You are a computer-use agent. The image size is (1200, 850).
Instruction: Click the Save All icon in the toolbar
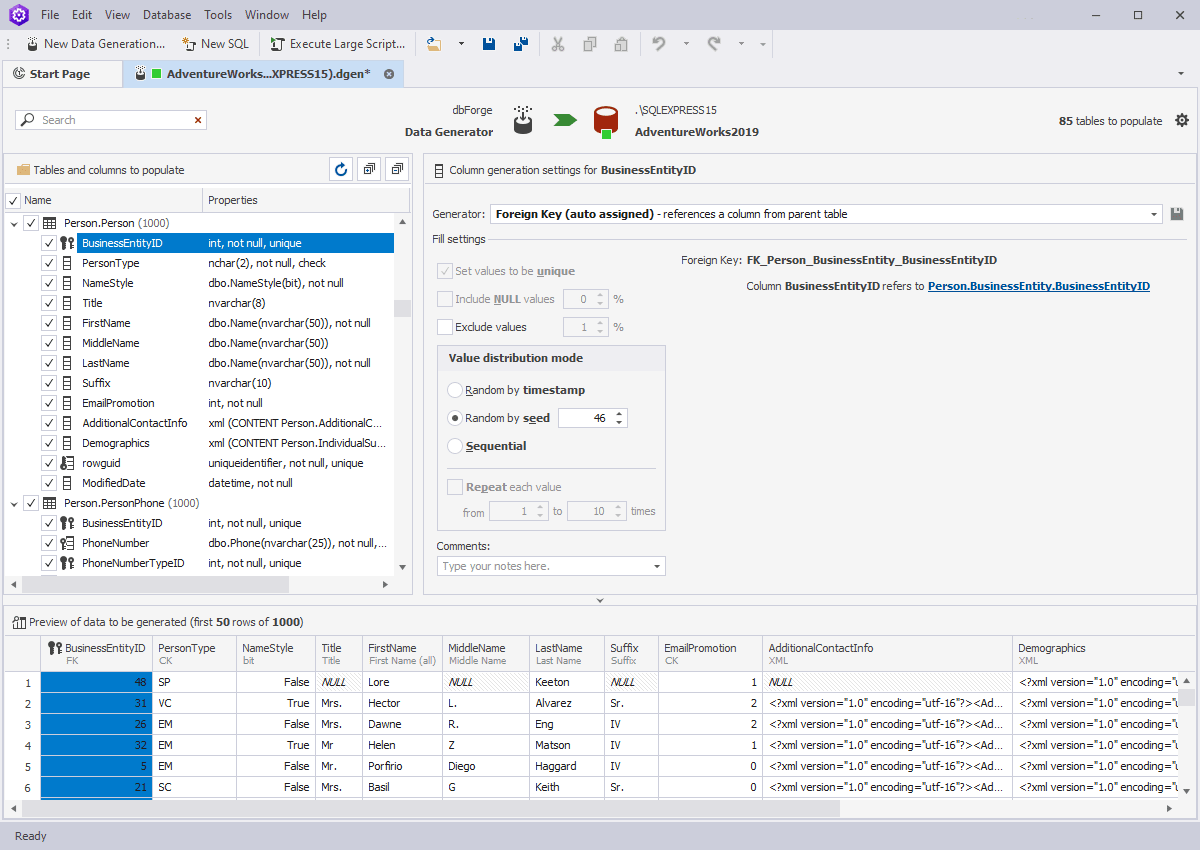click(x=520, y=44)
